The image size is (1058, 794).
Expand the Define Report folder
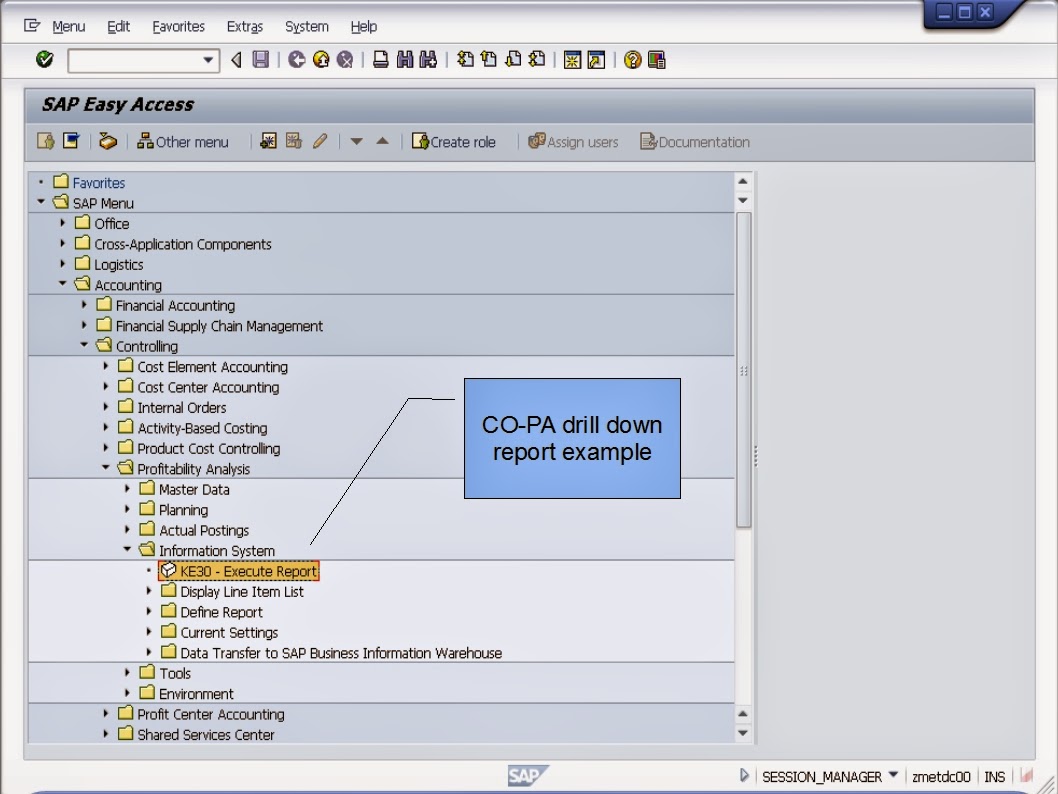(149, 611)
